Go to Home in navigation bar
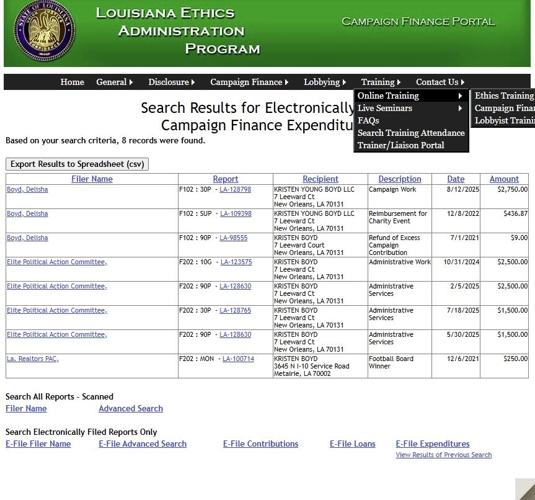Viewport: 535px width, 500px height. coord(72,82)
